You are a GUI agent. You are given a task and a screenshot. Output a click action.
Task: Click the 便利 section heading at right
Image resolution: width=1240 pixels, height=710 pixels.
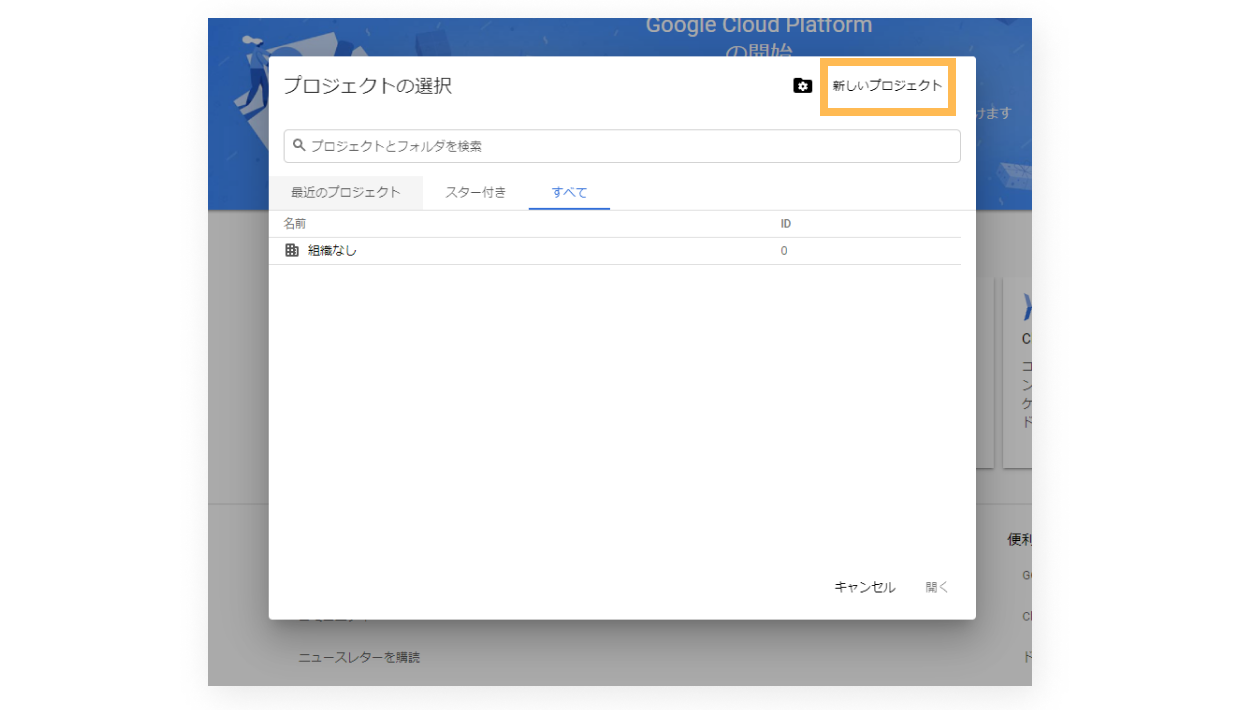point(1019,540)
